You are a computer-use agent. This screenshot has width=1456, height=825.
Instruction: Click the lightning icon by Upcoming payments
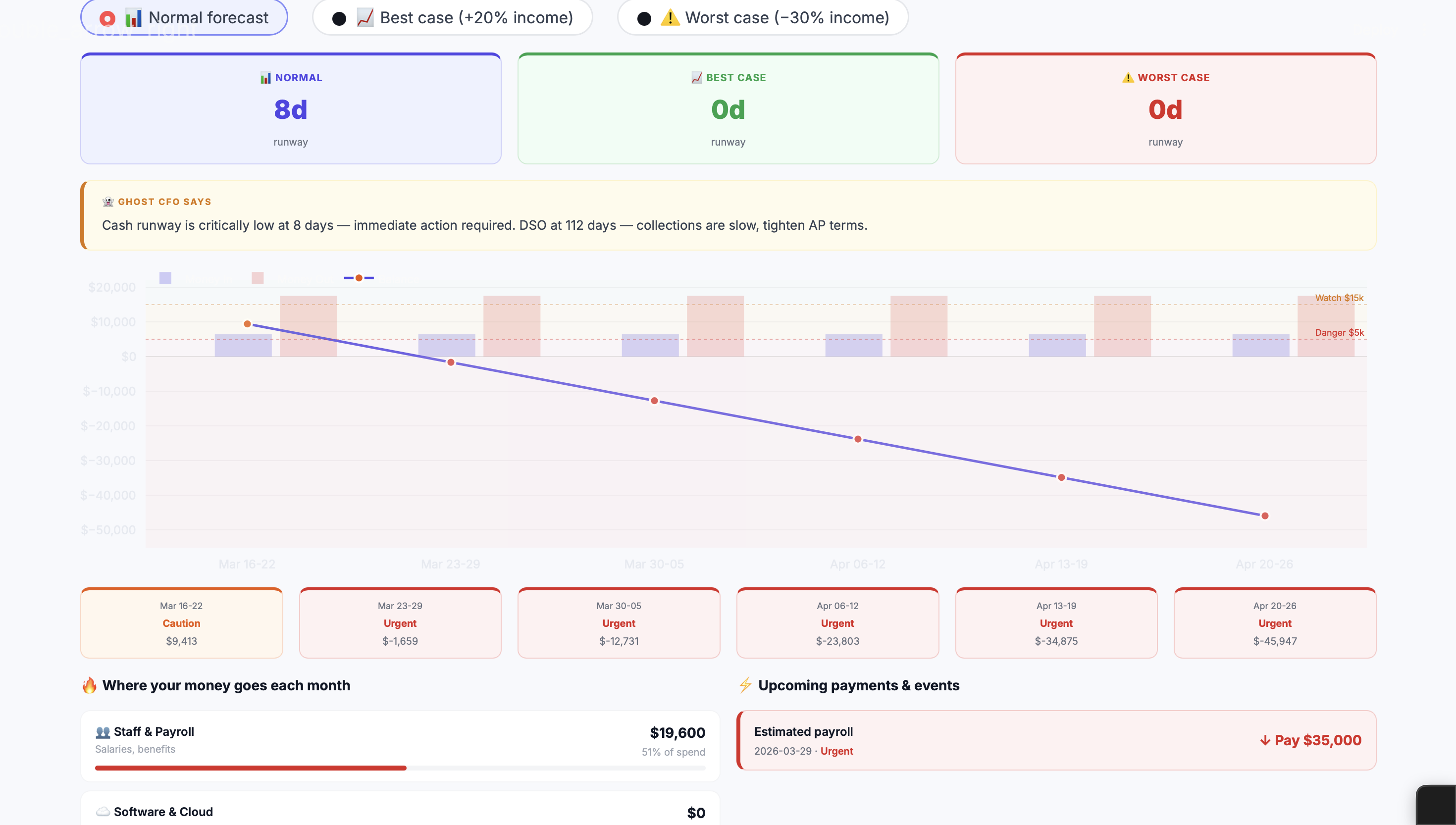[745, 685]
